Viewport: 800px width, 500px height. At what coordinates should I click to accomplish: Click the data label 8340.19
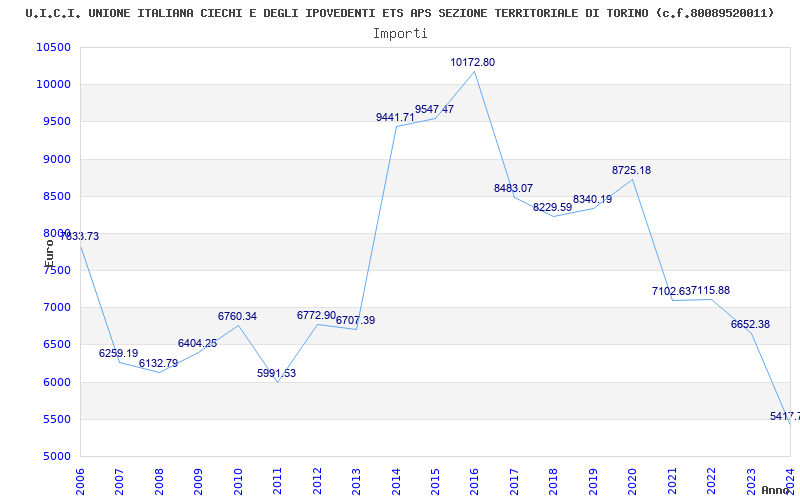click(x=592, y=199)
